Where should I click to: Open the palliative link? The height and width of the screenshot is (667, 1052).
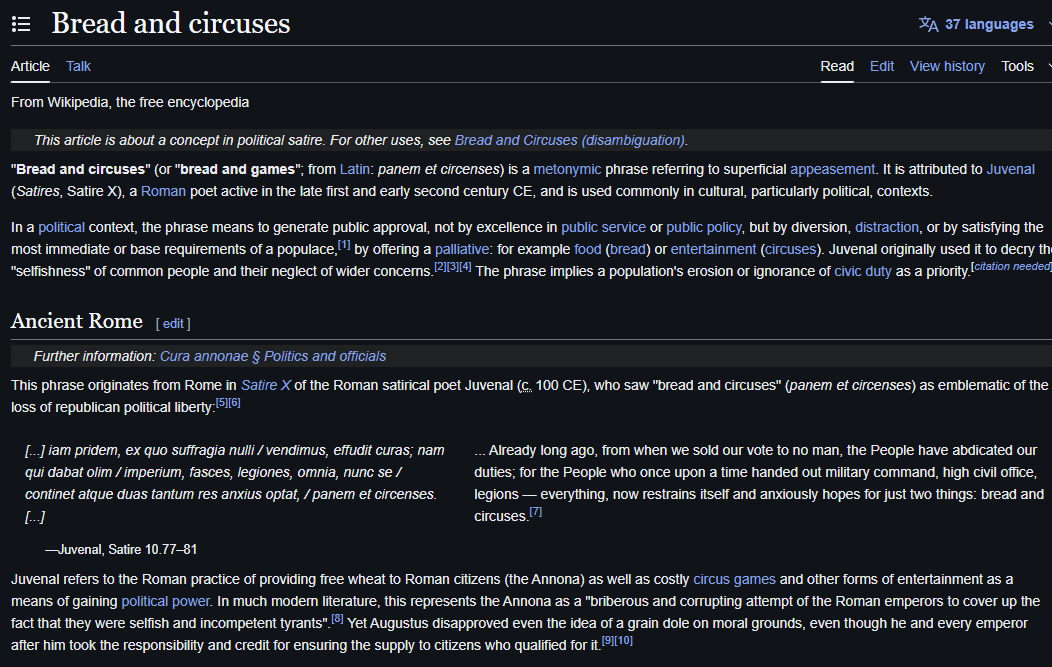pyautogui.click(x=462, y=250)
